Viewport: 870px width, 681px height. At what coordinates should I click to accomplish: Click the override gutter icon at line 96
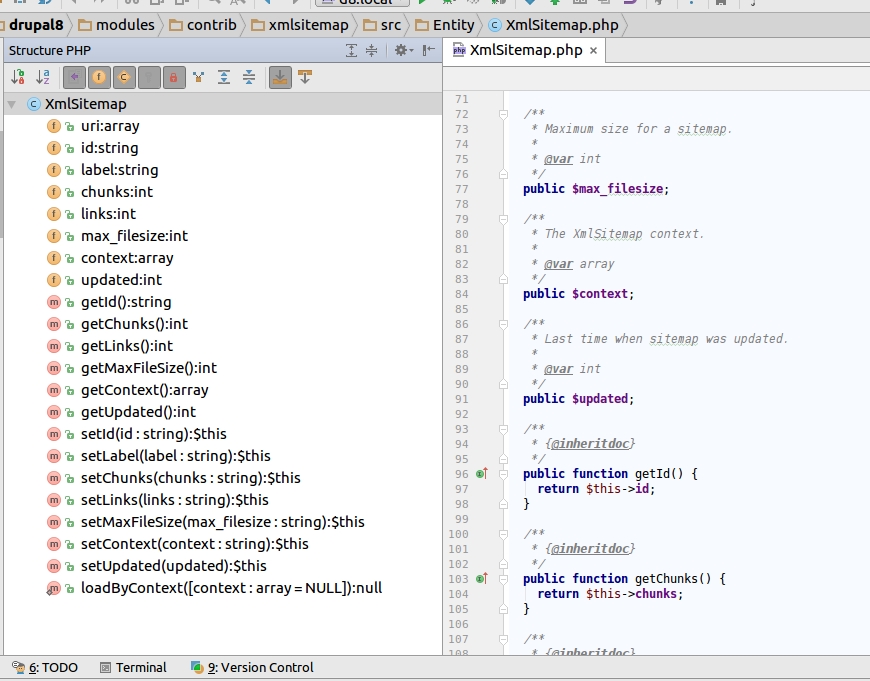482,473
